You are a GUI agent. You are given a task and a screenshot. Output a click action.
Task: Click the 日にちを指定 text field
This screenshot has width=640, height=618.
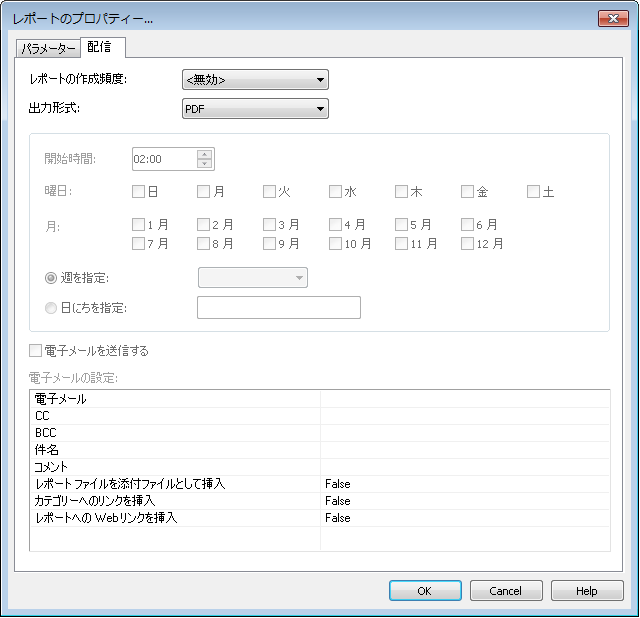pyautogui.click(x=279, y=307)
